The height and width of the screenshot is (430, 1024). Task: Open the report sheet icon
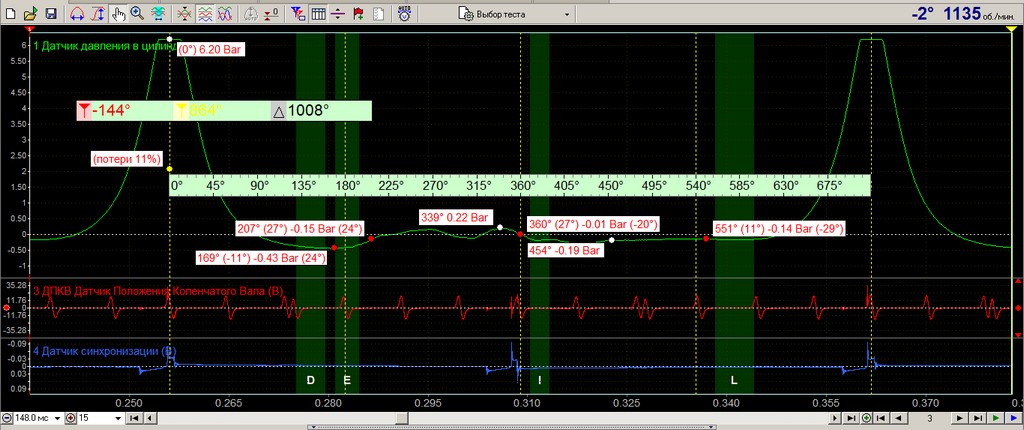tap(377, 13)
